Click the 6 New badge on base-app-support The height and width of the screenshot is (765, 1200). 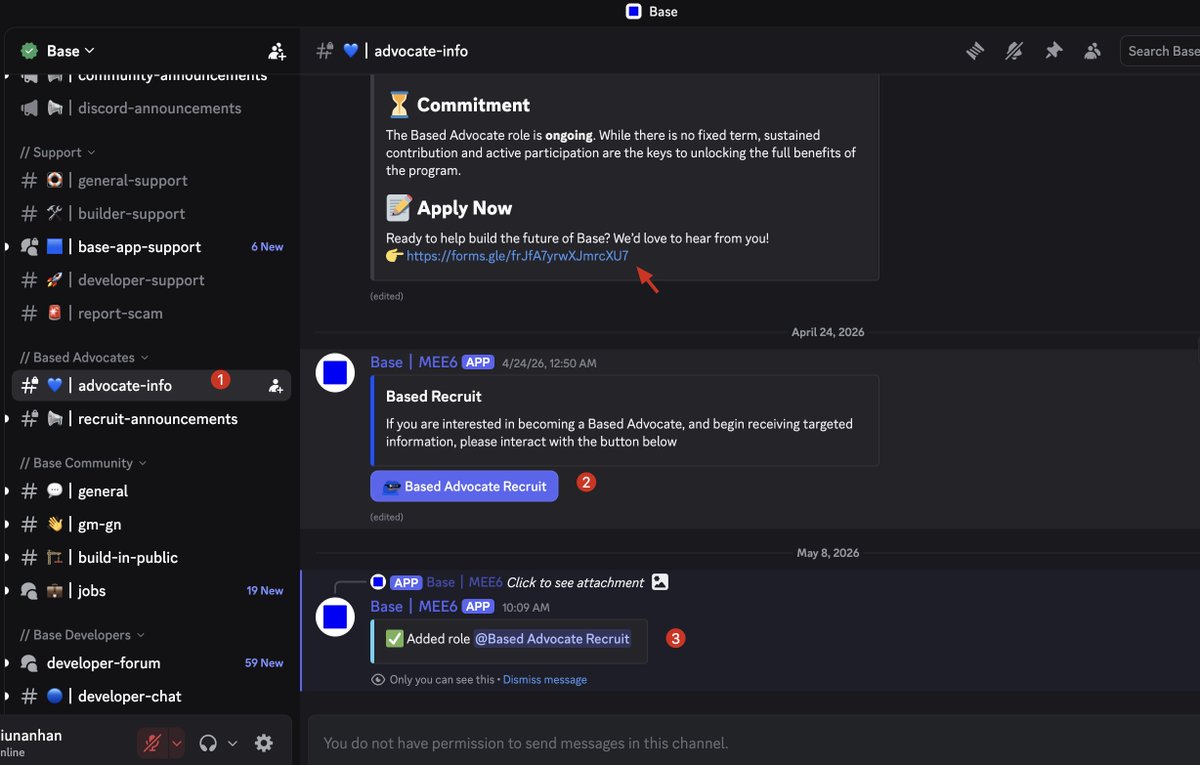(267, 247)
